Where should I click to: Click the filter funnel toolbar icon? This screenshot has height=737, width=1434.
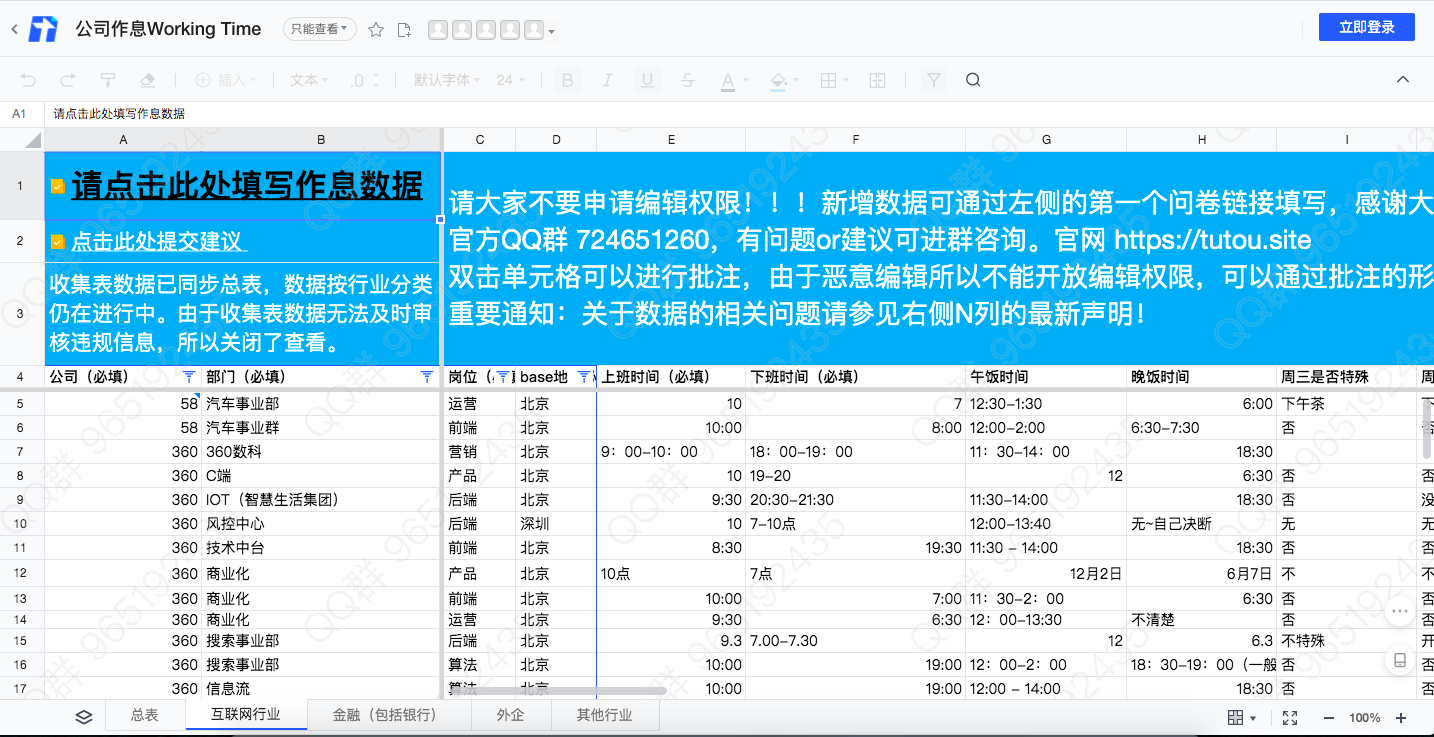tap(933, 80)
